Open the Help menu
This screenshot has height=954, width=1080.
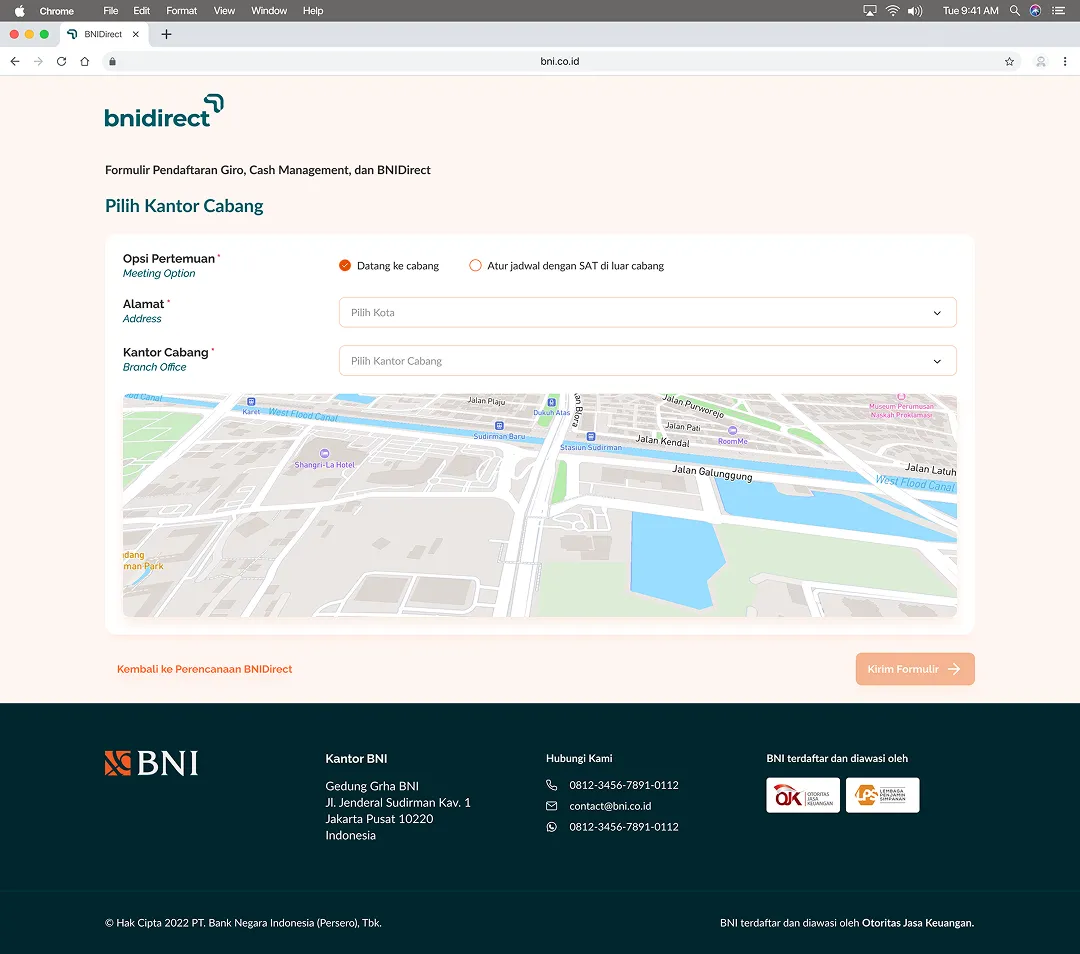pos(313,10)
